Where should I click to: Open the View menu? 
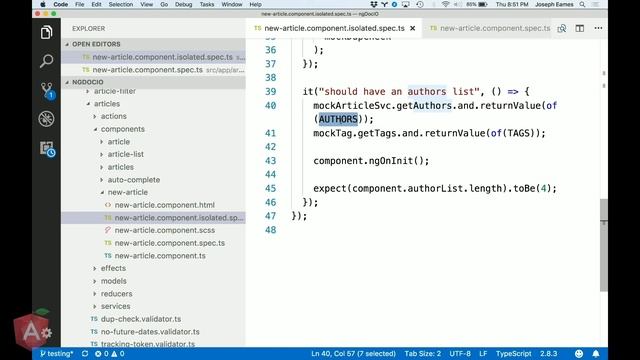pos(147,4)
